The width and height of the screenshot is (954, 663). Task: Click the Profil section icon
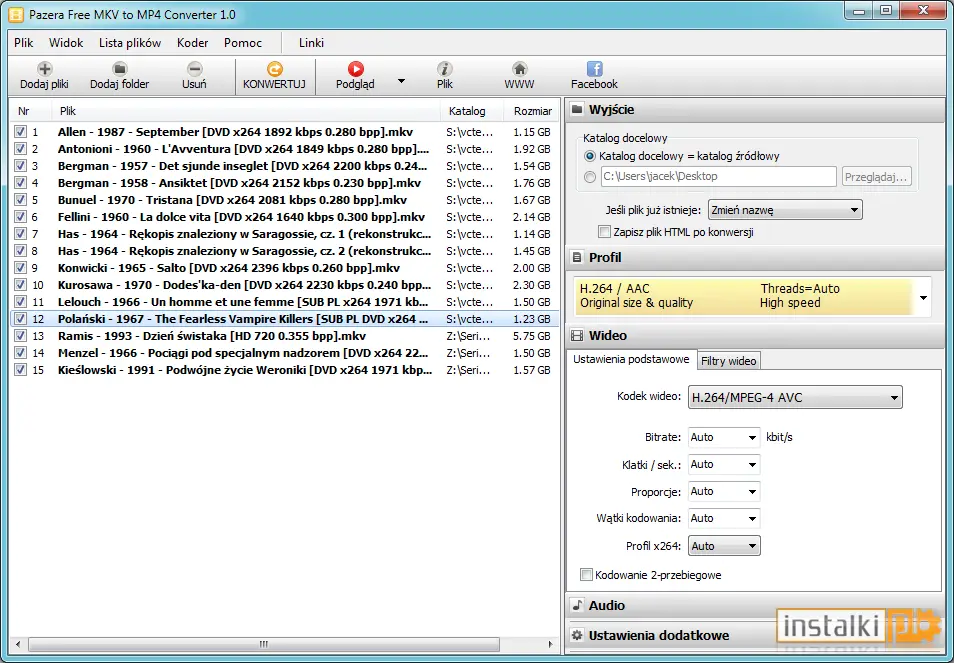coord(577,257)
